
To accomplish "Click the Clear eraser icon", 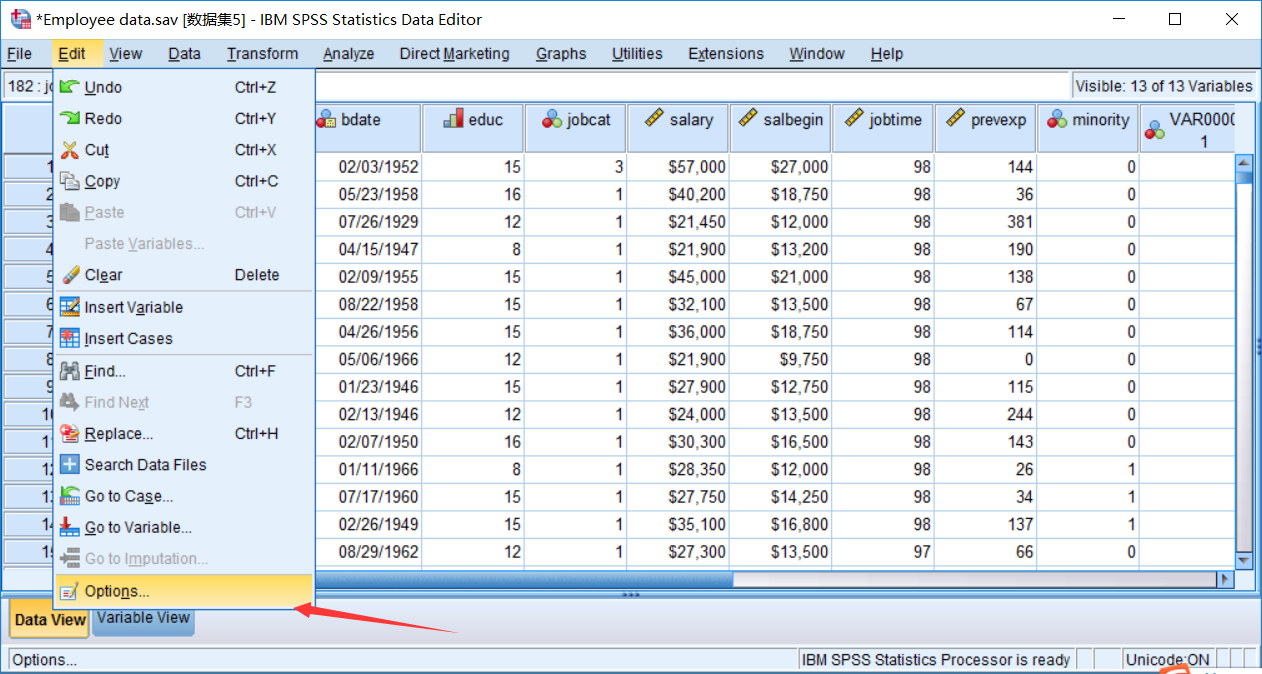I will [69, 275].
